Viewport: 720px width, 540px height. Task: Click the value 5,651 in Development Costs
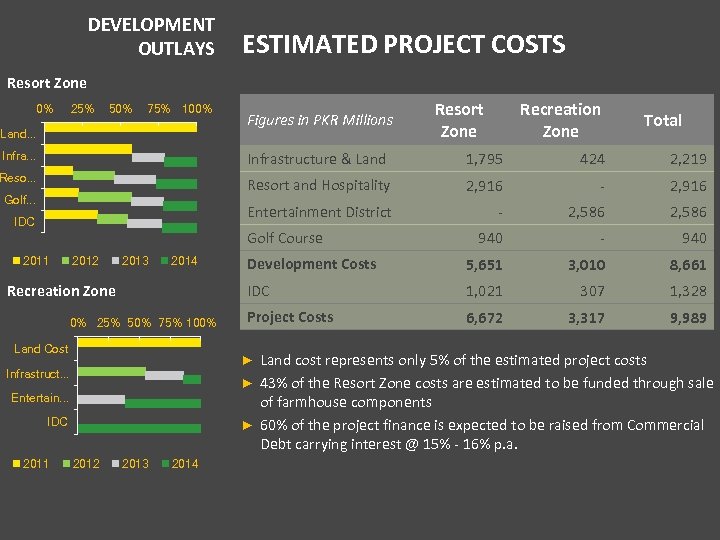point(484,265)
